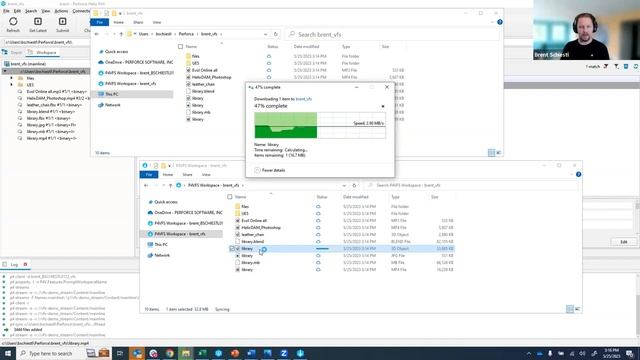Expand the ribbon in P4VFS Workspace Explorer
Screen dimensions: 640x360
571,174
